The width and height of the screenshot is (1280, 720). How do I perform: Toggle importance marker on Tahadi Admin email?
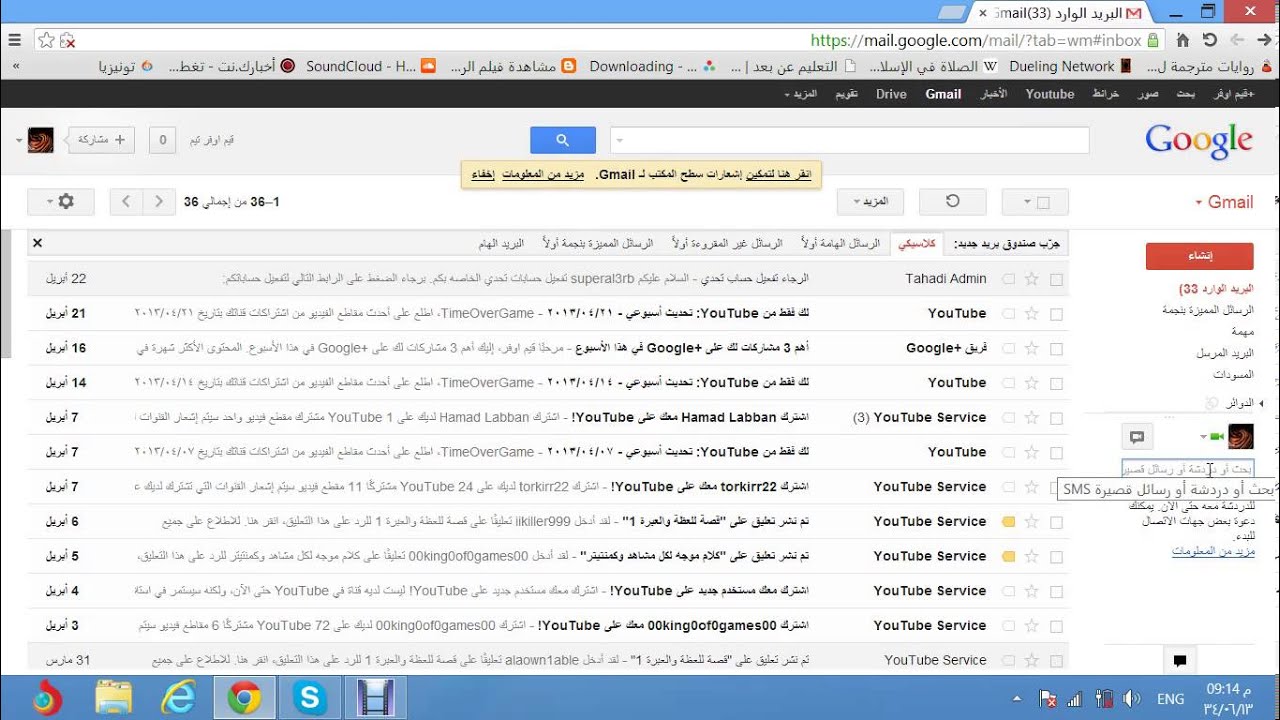tap(1008, 279)
